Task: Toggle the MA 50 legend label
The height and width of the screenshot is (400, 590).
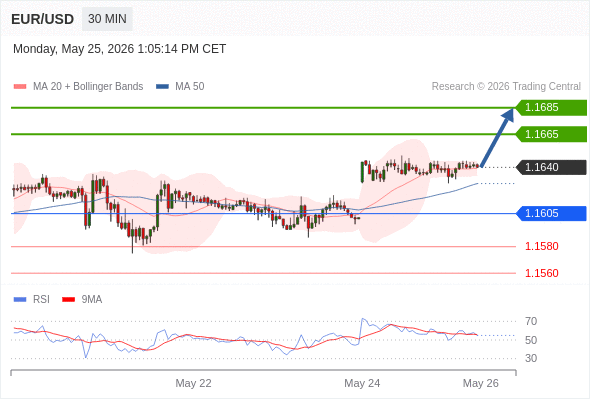Action: [x=190, y=87]
